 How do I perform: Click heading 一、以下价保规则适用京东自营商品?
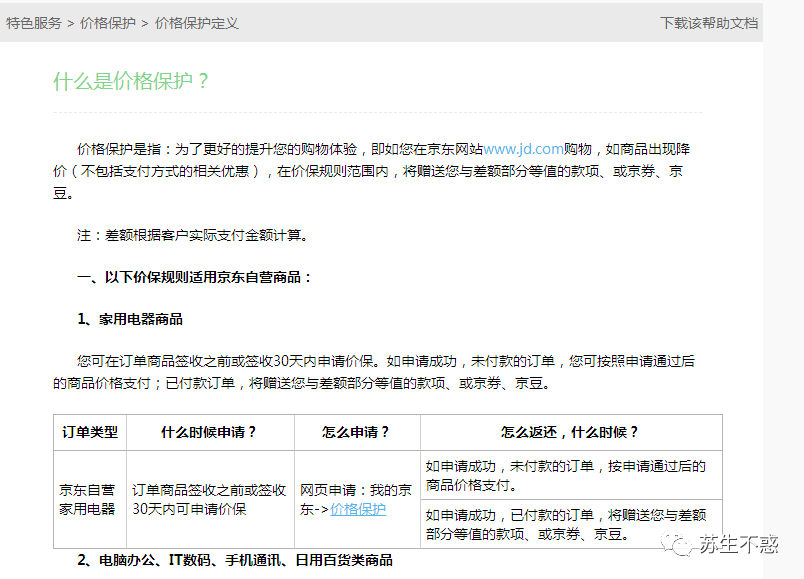(195, 277)
